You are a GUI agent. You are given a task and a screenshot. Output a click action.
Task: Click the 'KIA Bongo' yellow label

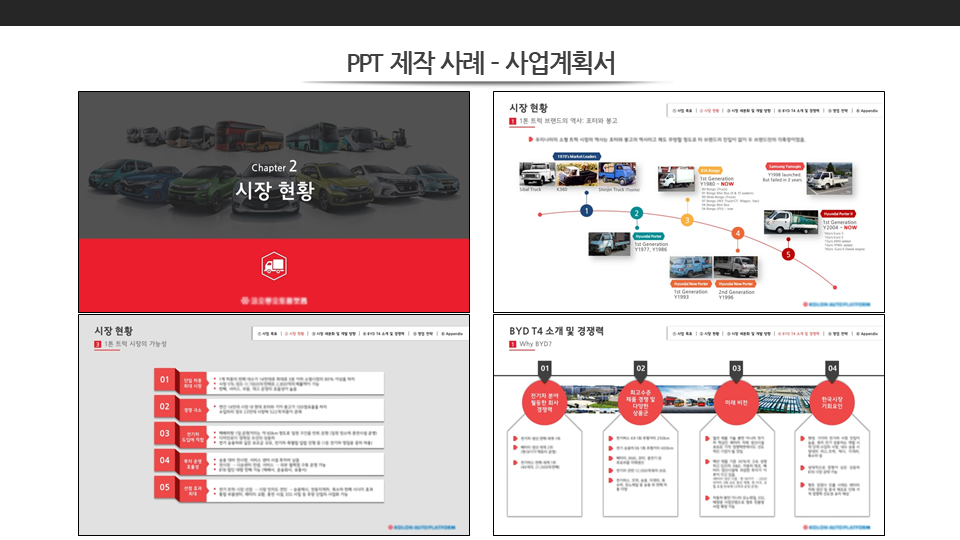click(x=711, y=171)
